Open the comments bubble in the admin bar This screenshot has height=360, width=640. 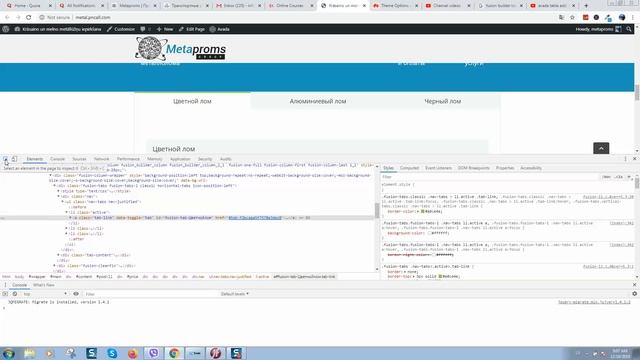143,29
